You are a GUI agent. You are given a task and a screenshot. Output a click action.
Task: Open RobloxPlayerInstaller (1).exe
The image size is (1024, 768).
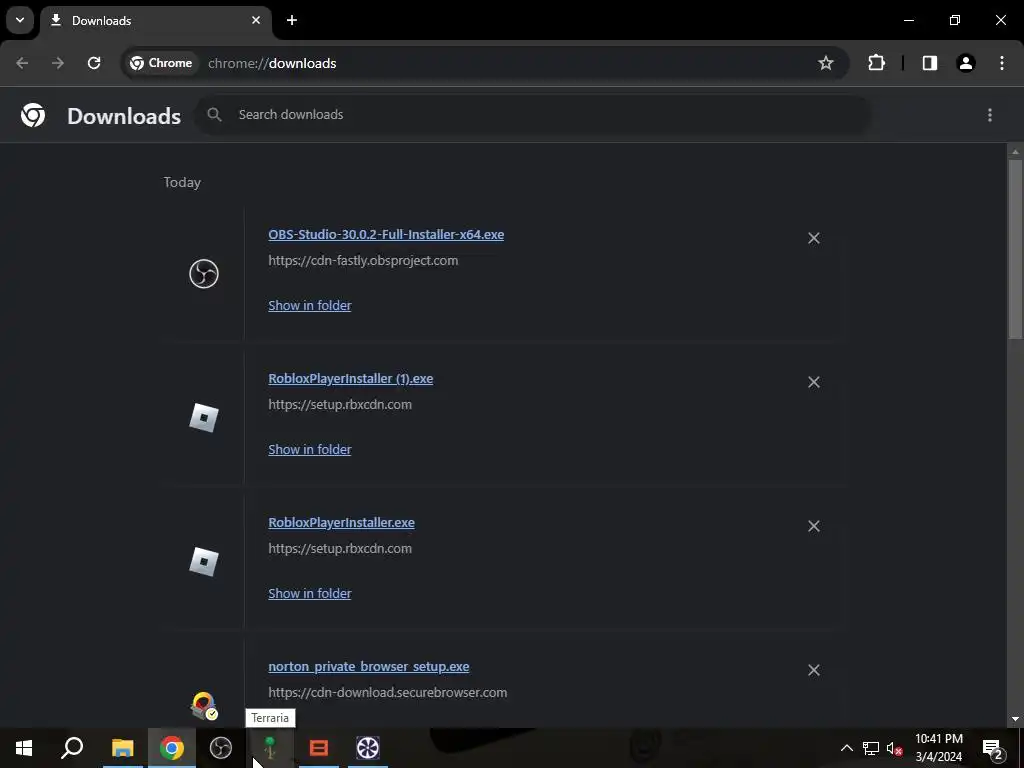coord(351,379)
